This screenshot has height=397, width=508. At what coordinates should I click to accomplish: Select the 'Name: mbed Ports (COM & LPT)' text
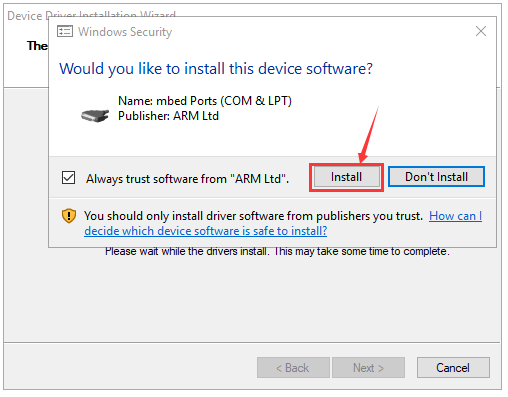click(205, 101)
